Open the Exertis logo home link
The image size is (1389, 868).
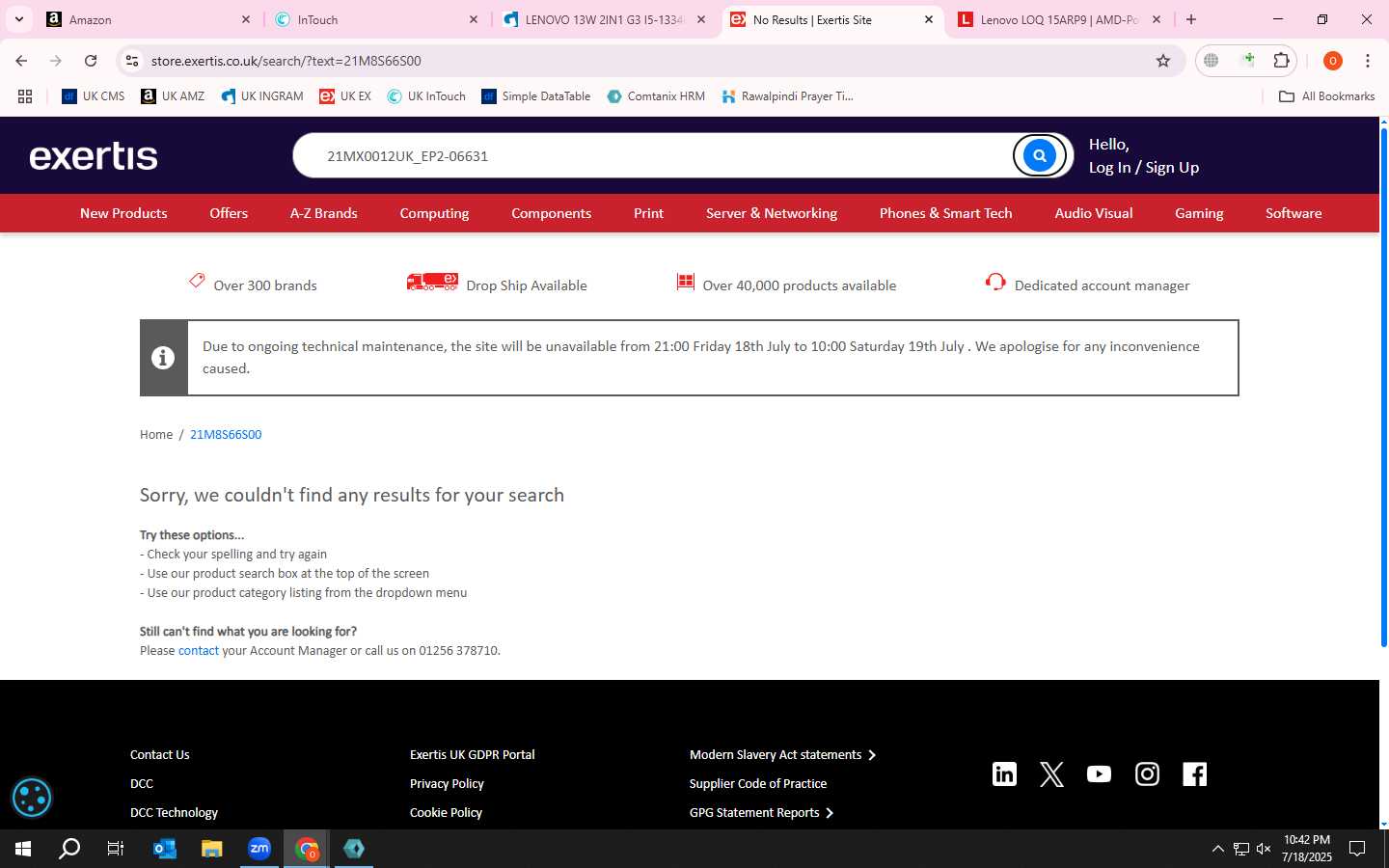[x=94, y=156]
